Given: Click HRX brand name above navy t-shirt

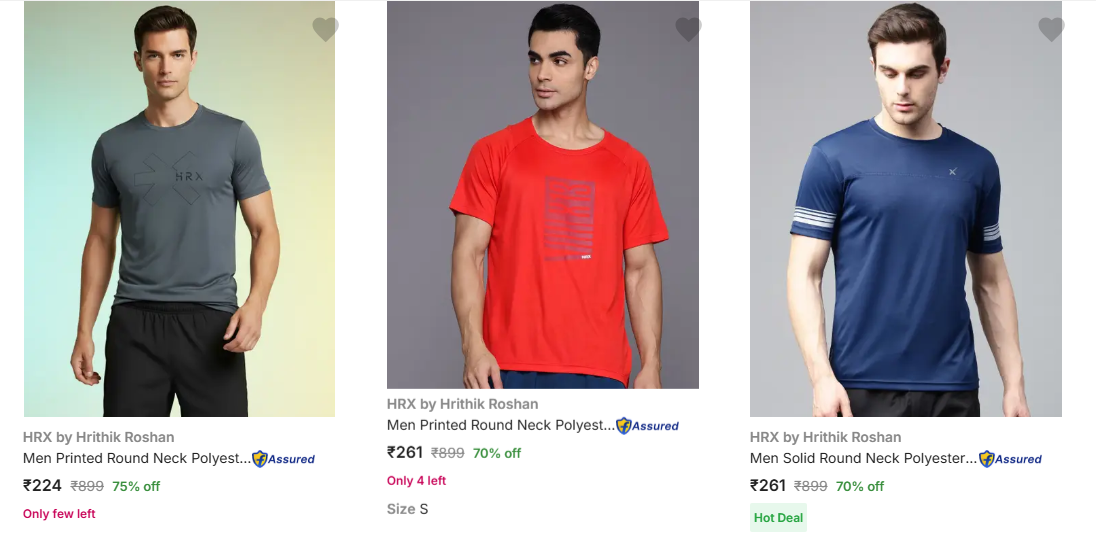Looking at the screenshot, I should (825, 437).
